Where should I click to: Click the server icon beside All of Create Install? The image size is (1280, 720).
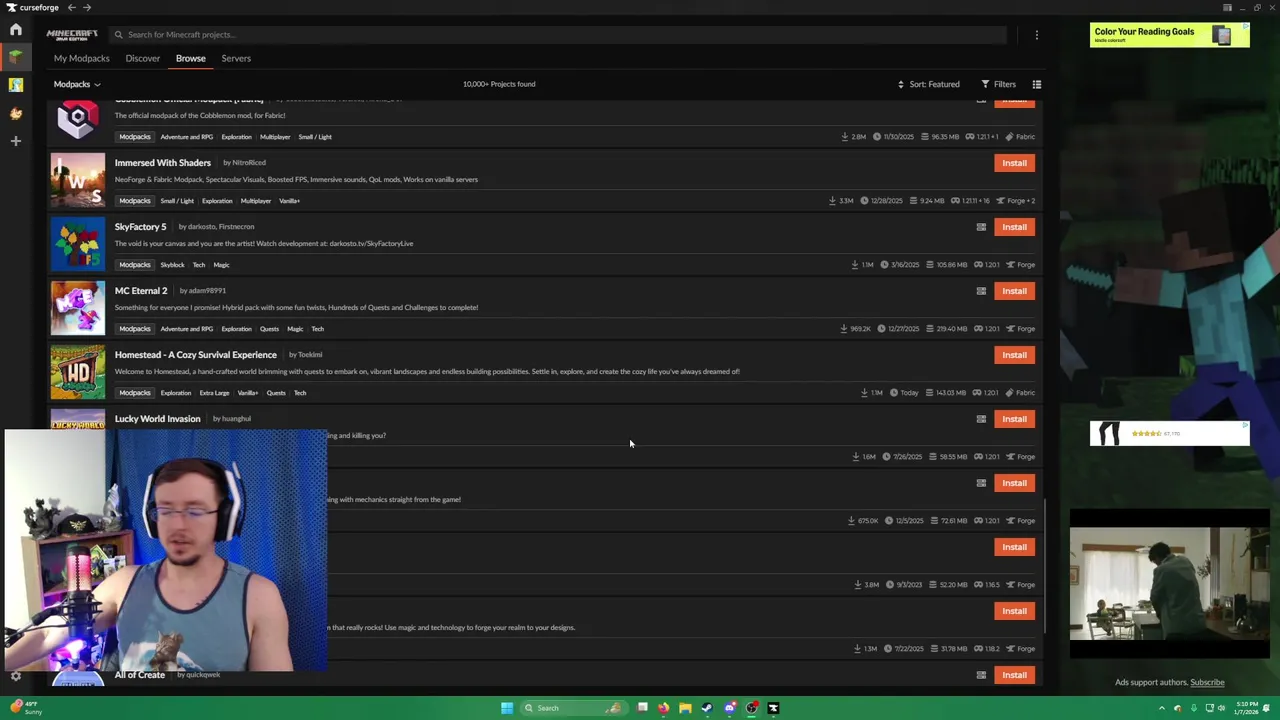(981, 675)
